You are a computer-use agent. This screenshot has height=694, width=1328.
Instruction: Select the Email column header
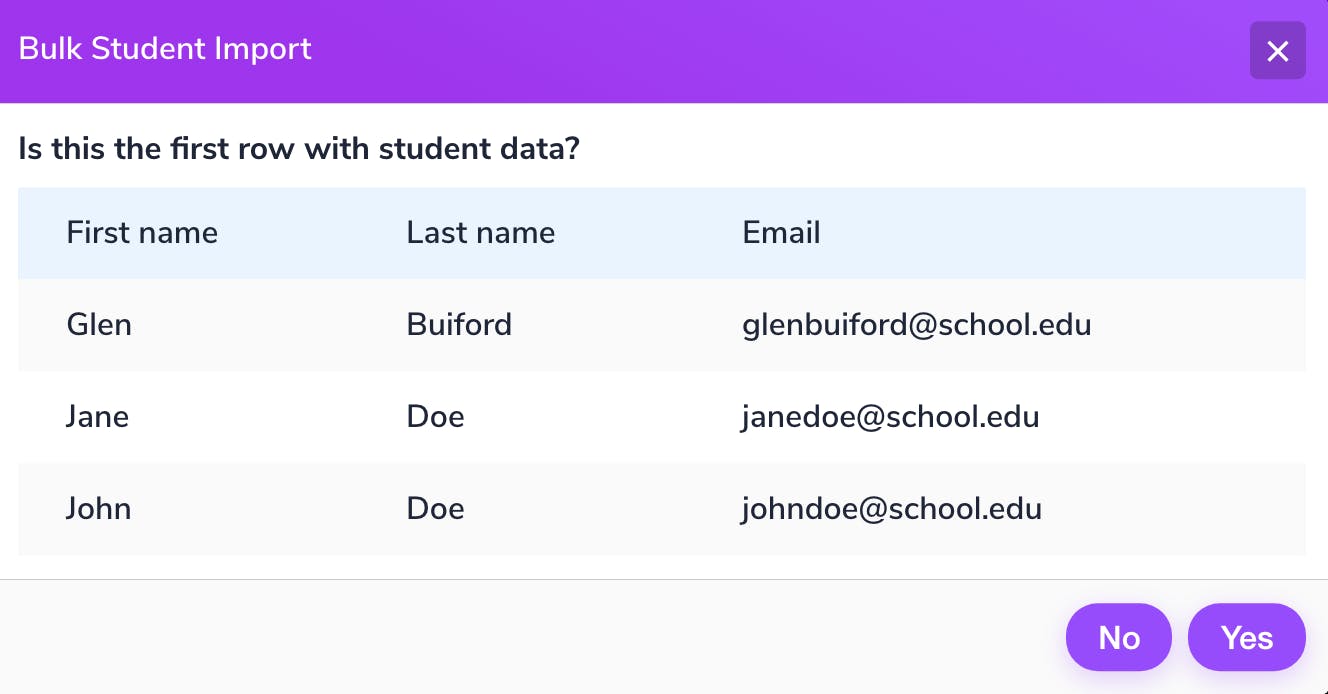pyautogui.click(x=781, y=233)
